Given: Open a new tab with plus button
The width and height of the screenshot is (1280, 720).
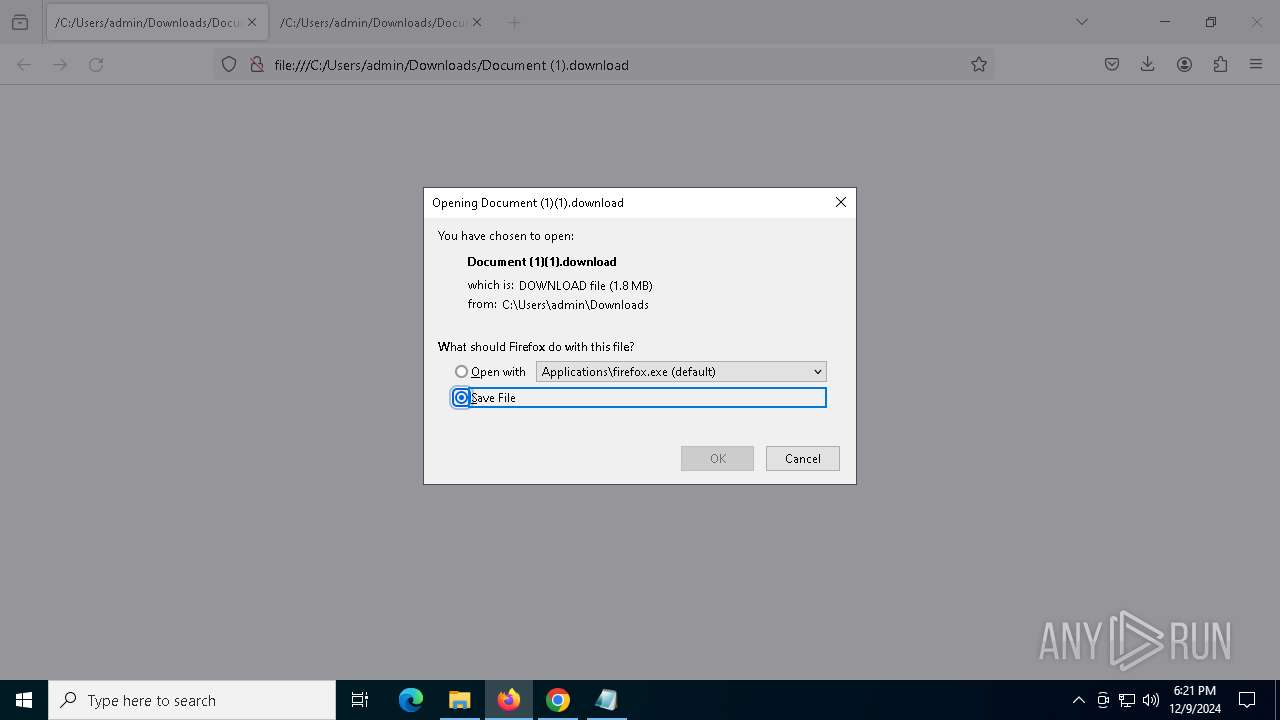Looking at the screenshot, I should [x=514, y=22].
